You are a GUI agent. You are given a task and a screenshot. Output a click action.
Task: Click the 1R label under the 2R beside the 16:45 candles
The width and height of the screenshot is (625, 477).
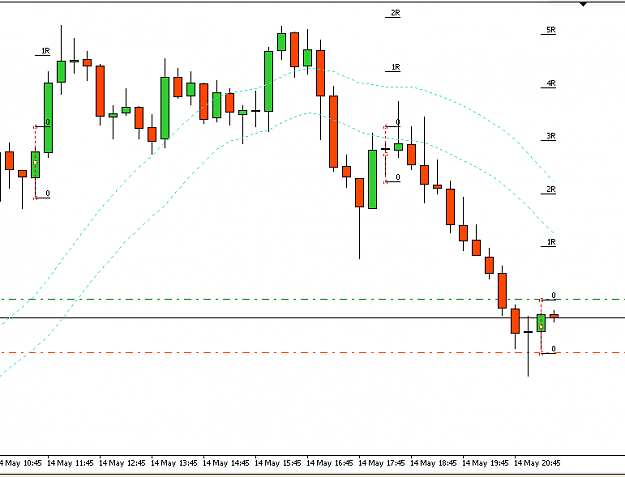[395, 67]
